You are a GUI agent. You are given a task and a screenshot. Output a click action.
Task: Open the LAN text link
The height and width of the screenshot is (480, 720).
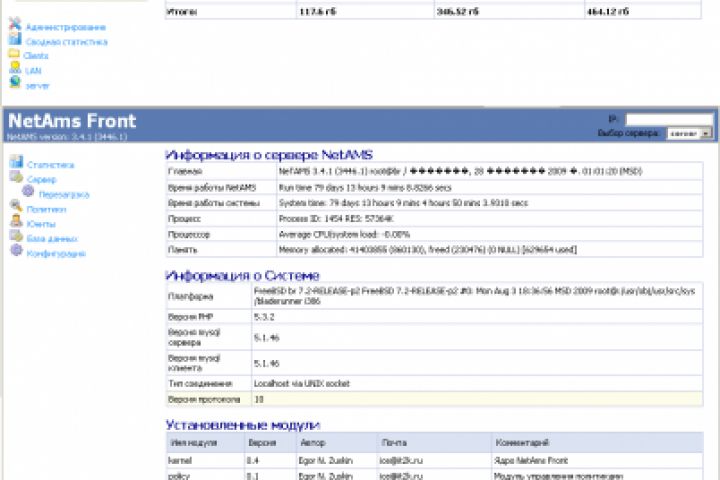pos(33,71)
